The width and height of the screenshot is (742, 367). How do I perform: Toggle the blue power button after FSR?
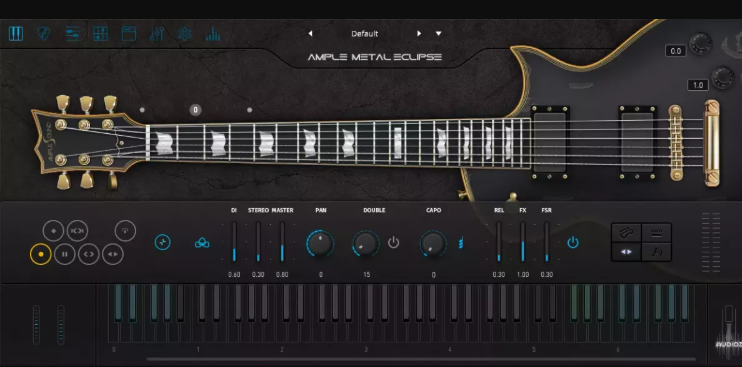(573, 243)
